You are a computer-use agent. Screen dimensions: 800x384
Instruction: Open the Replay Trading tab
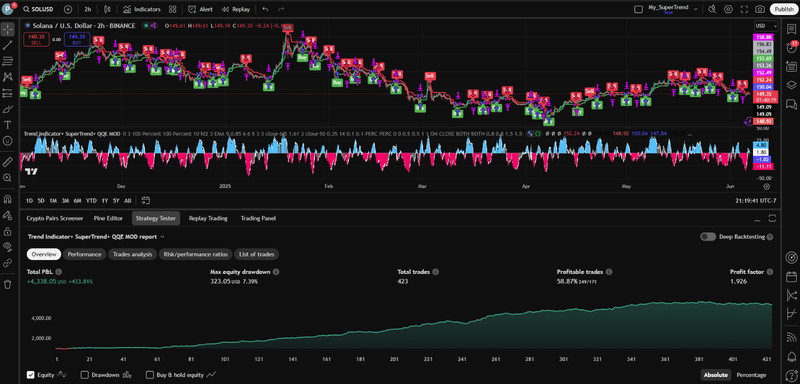tap(208, 218)
